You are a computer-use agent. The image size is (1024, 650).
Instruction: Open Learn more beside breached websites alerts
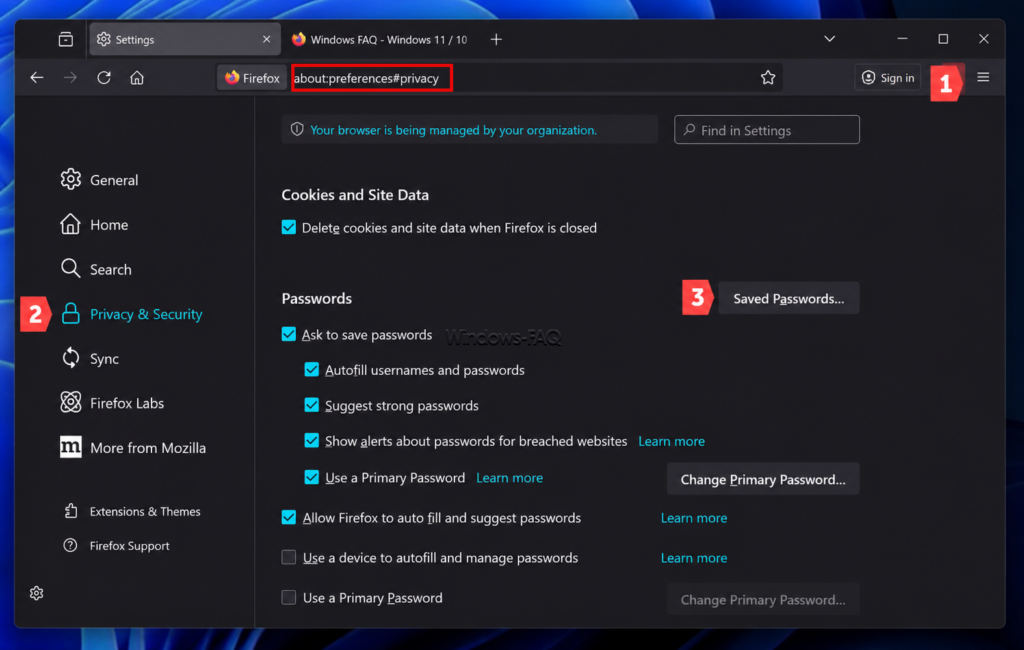pos(671,442)
